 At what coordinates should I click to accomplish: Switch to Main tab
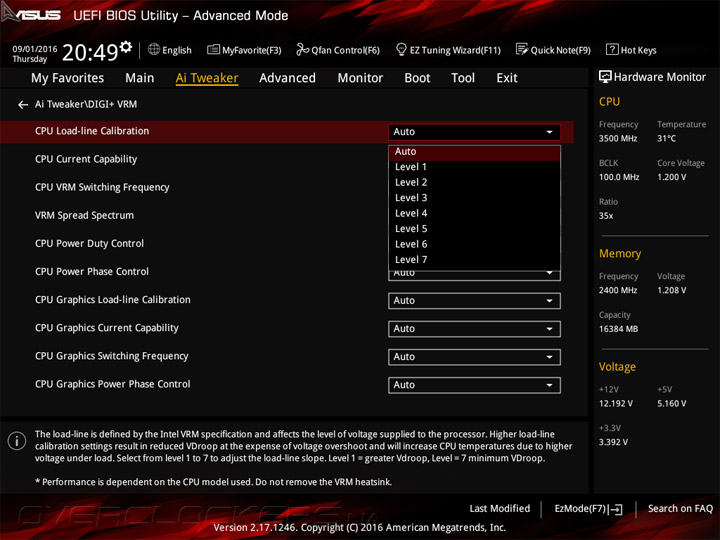pos(140,78)
